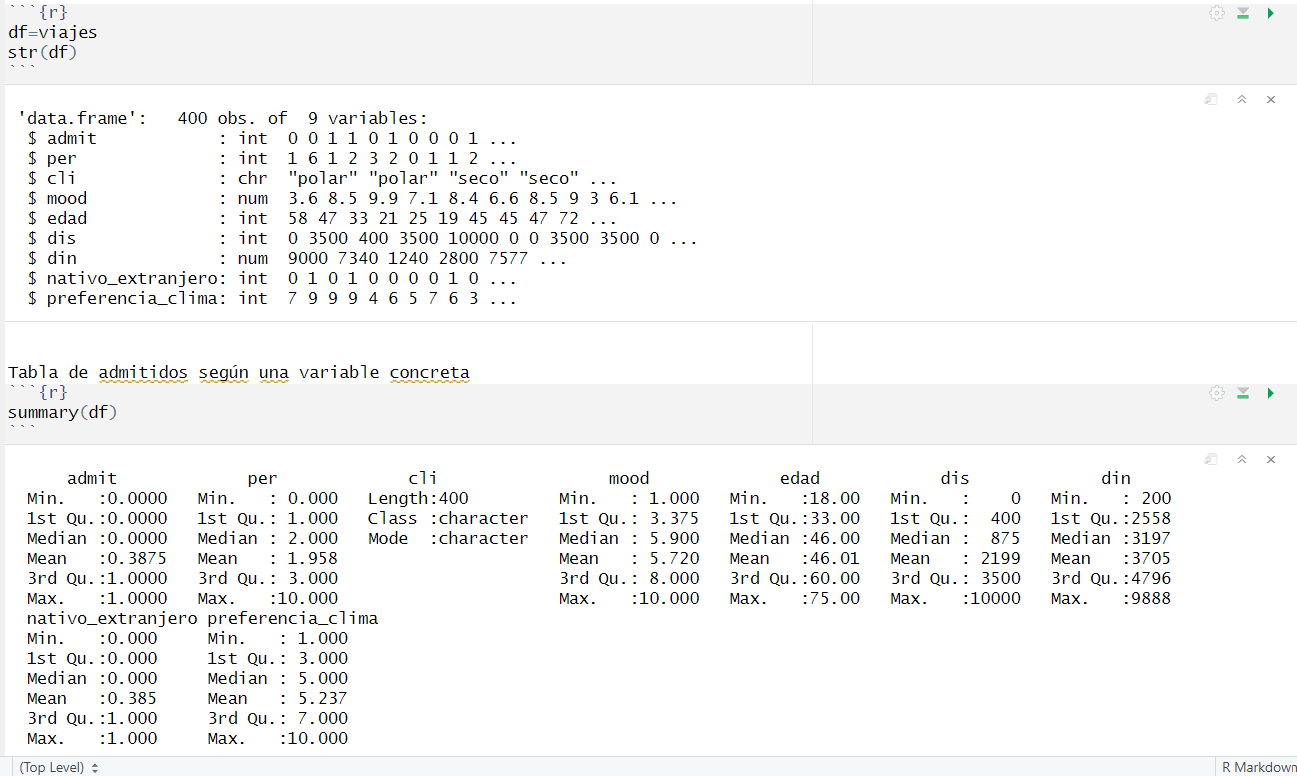Viewport: 1297px width, 776px height.
Task: Click the 'admit' column header in summary
Action: 92,478
